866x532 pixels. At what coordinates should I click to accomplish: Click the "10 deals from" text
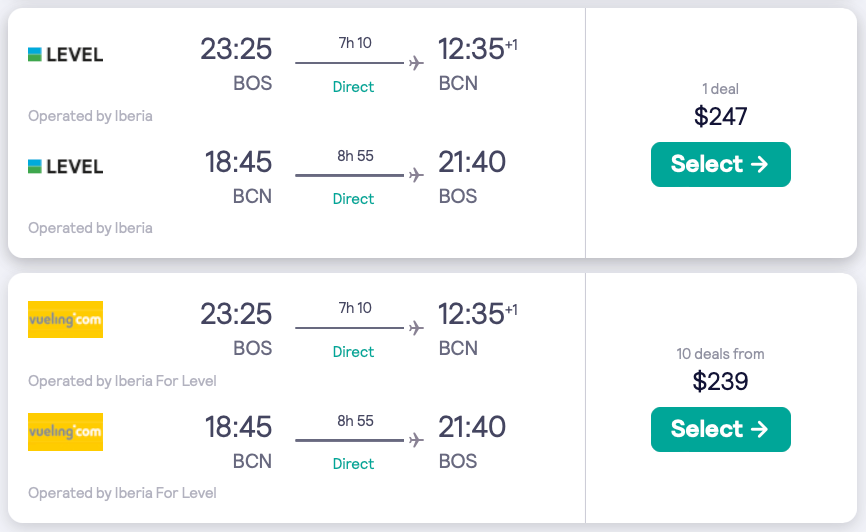point(720,354)
